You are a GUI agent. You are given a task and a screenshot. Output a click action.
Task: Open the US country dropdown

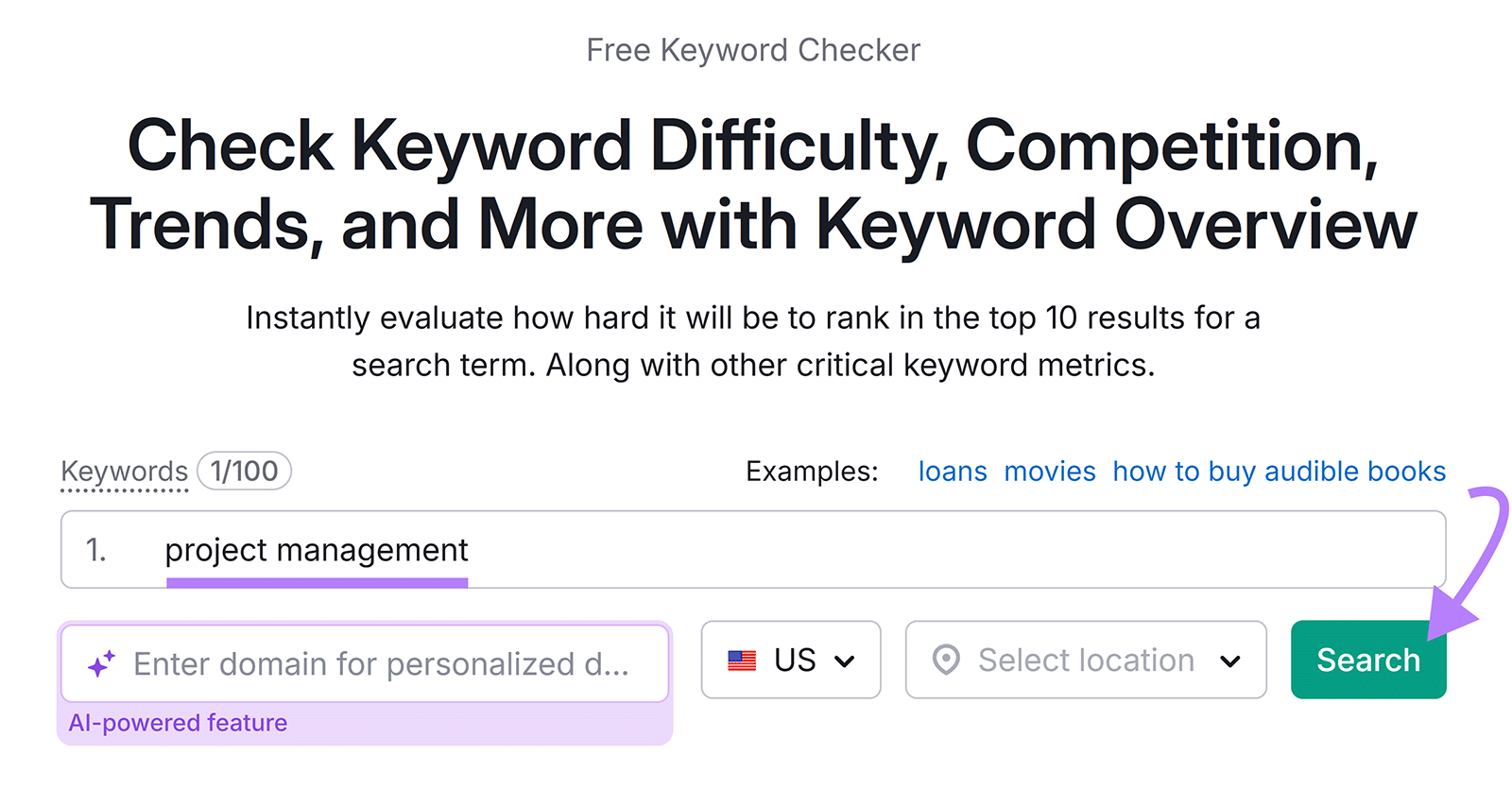click(791, 660)
